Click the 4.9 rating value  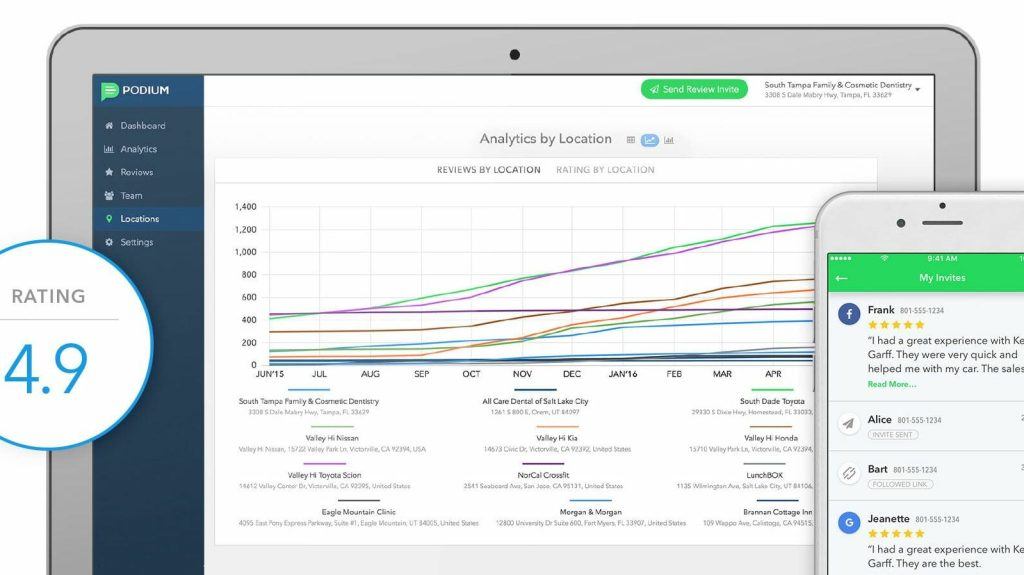click(x=46, y=370)
